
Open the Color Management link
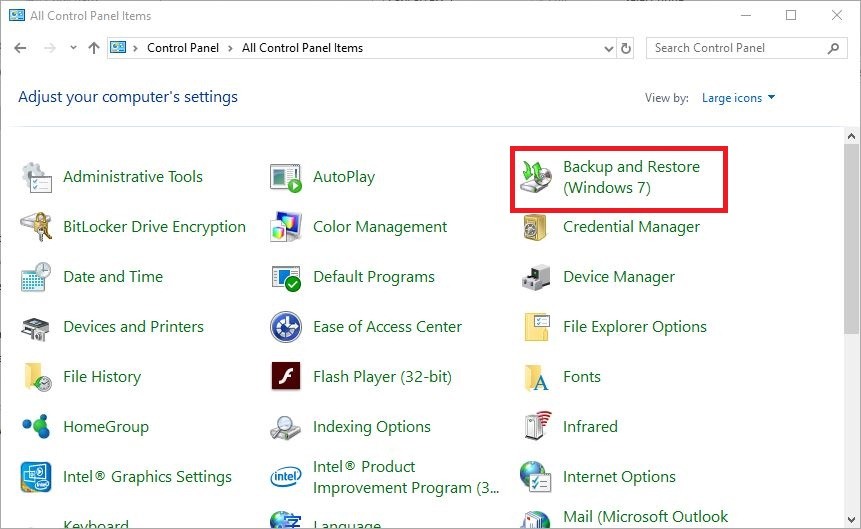[380, 227]
